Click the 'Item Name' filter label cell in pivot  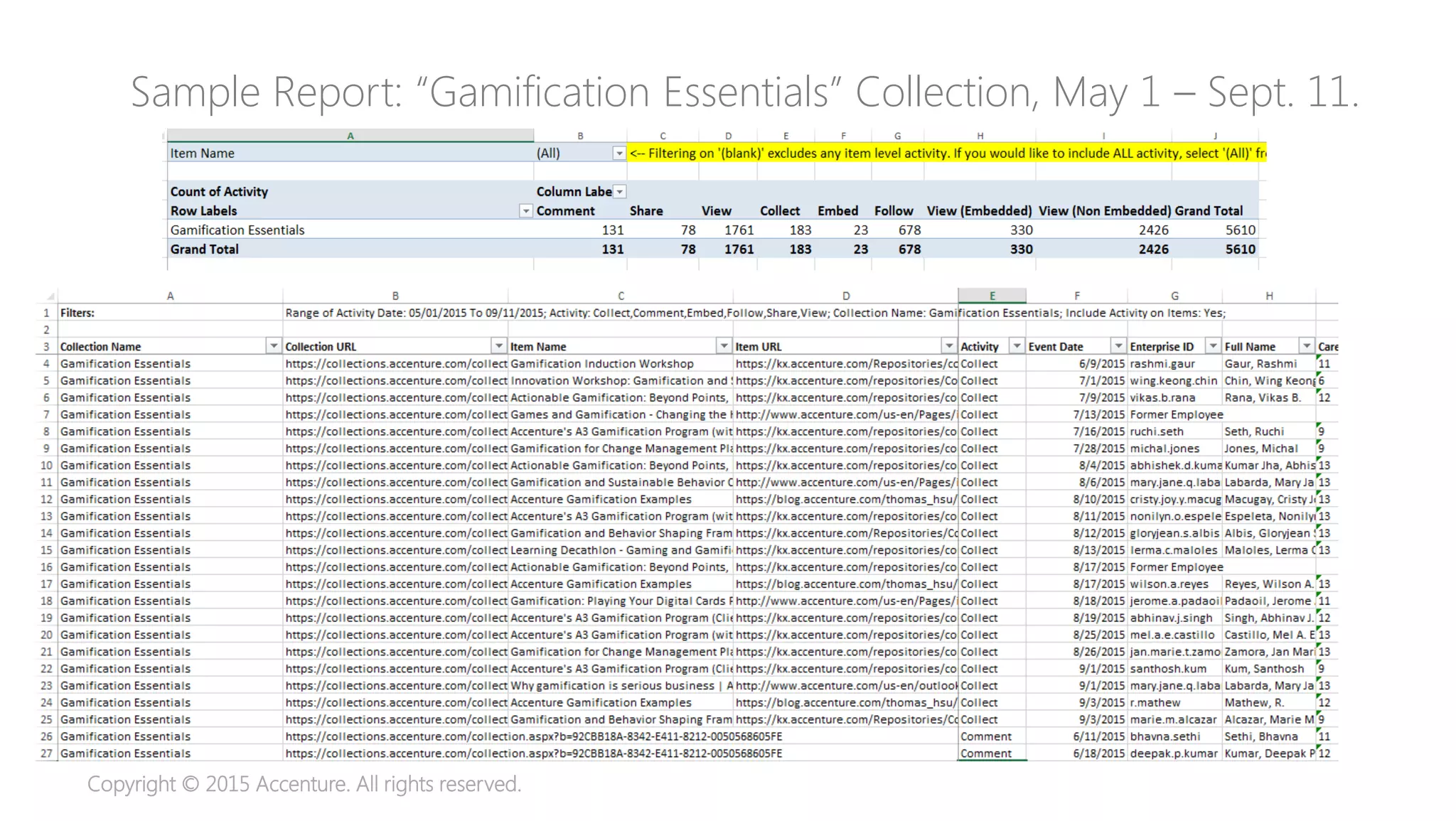tap(350, 154)
